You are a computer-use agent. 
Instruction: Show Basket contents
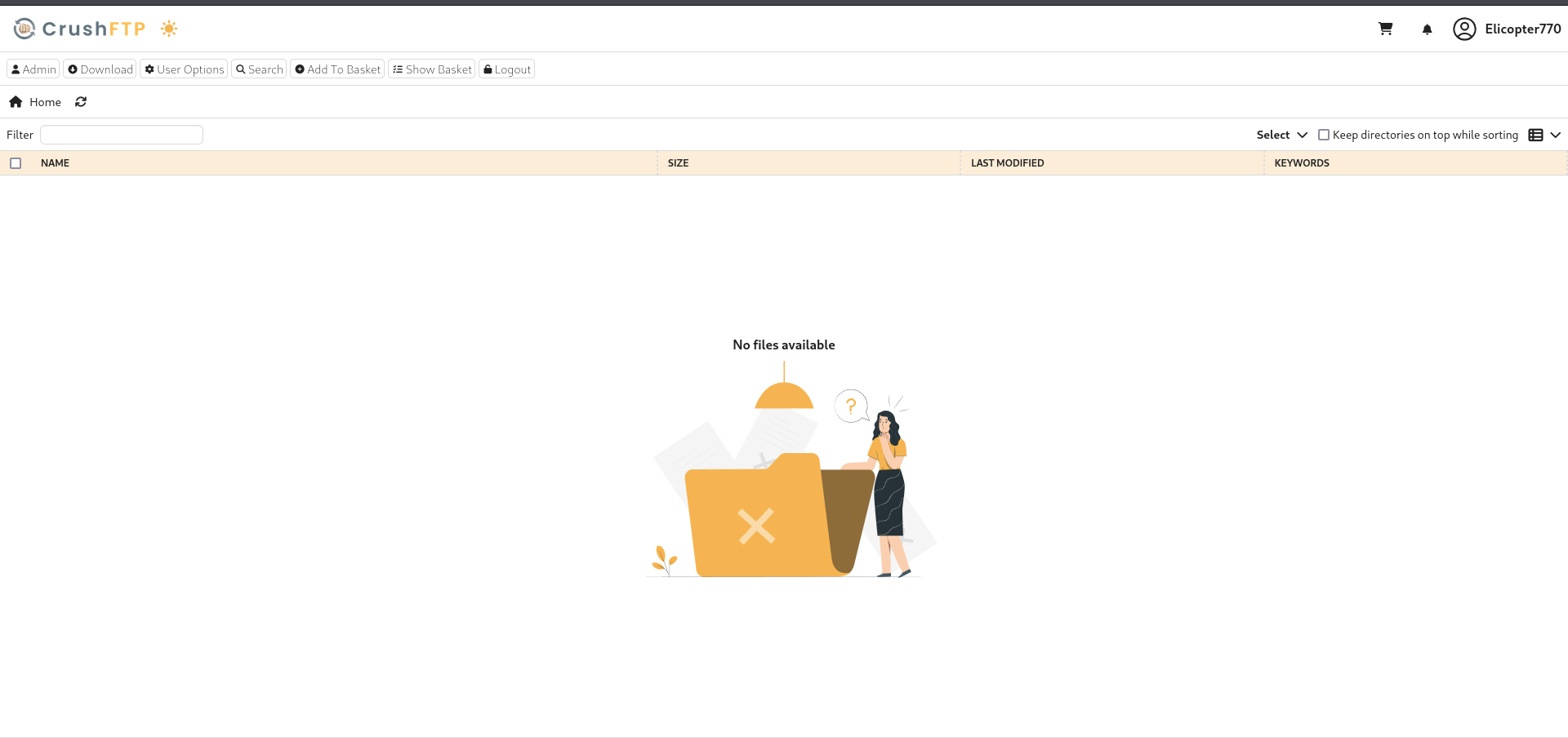[432, 69]
